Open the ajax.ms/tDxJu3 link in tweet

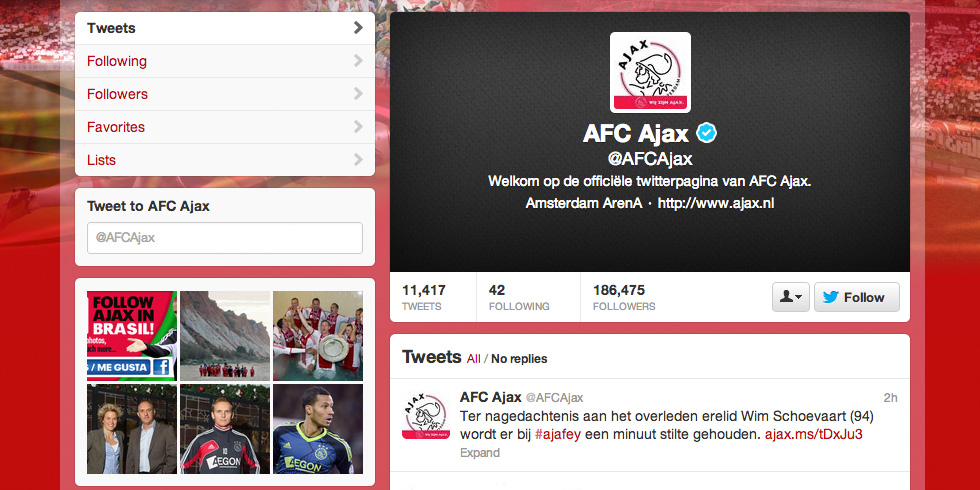pos(814,434)
